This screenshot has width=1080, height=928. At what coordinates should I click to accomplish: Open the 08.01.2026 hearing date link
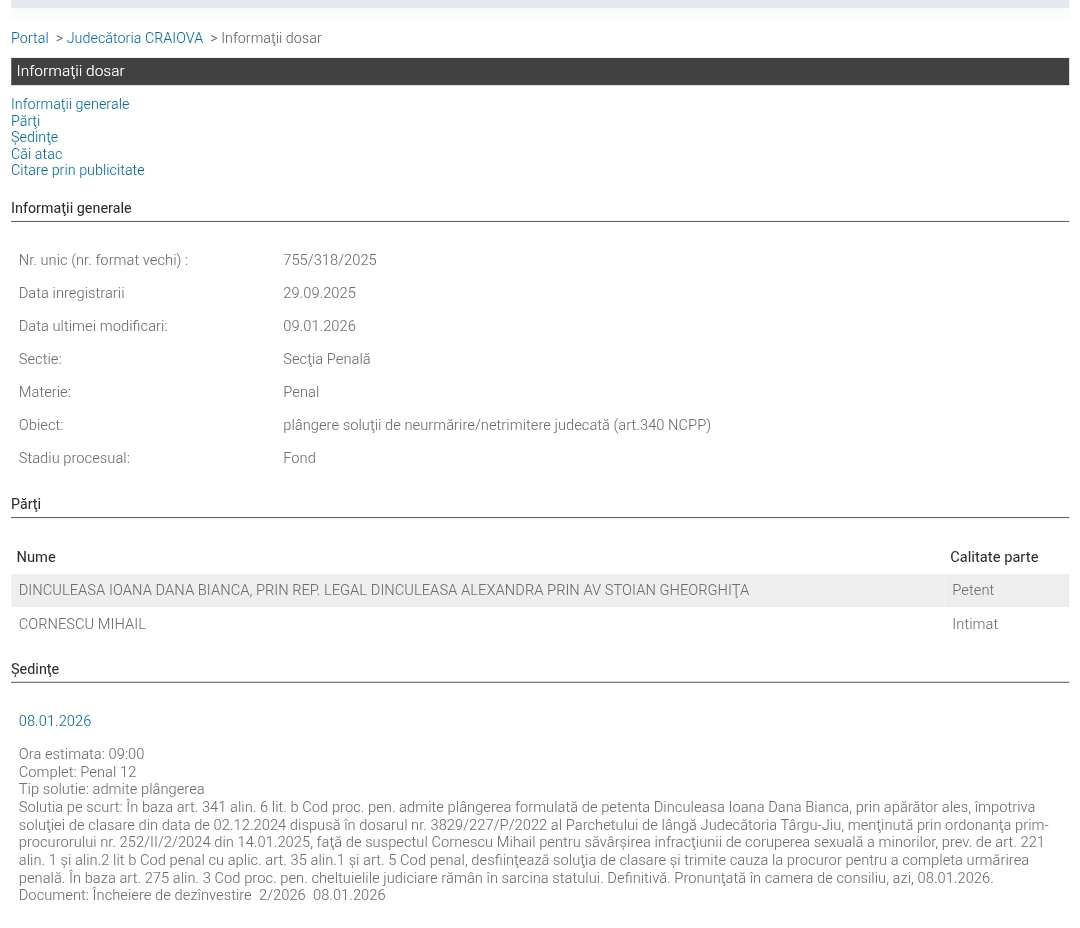pos(55,721)
